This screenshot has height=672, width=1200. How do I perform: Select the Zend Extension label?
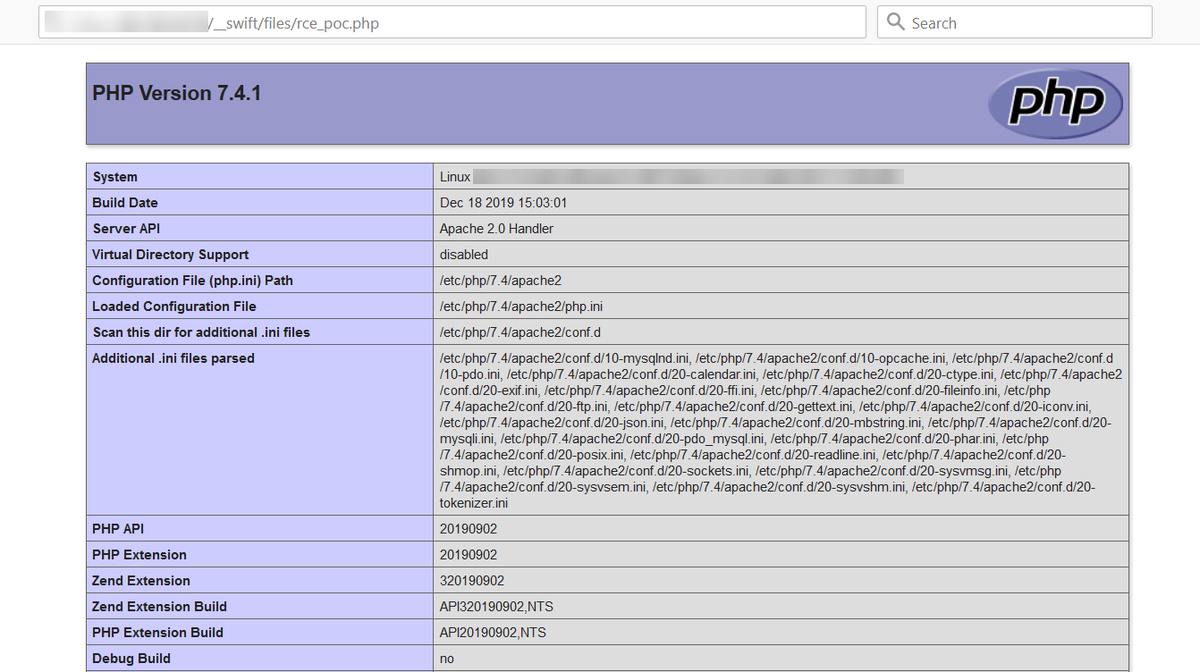141,581
